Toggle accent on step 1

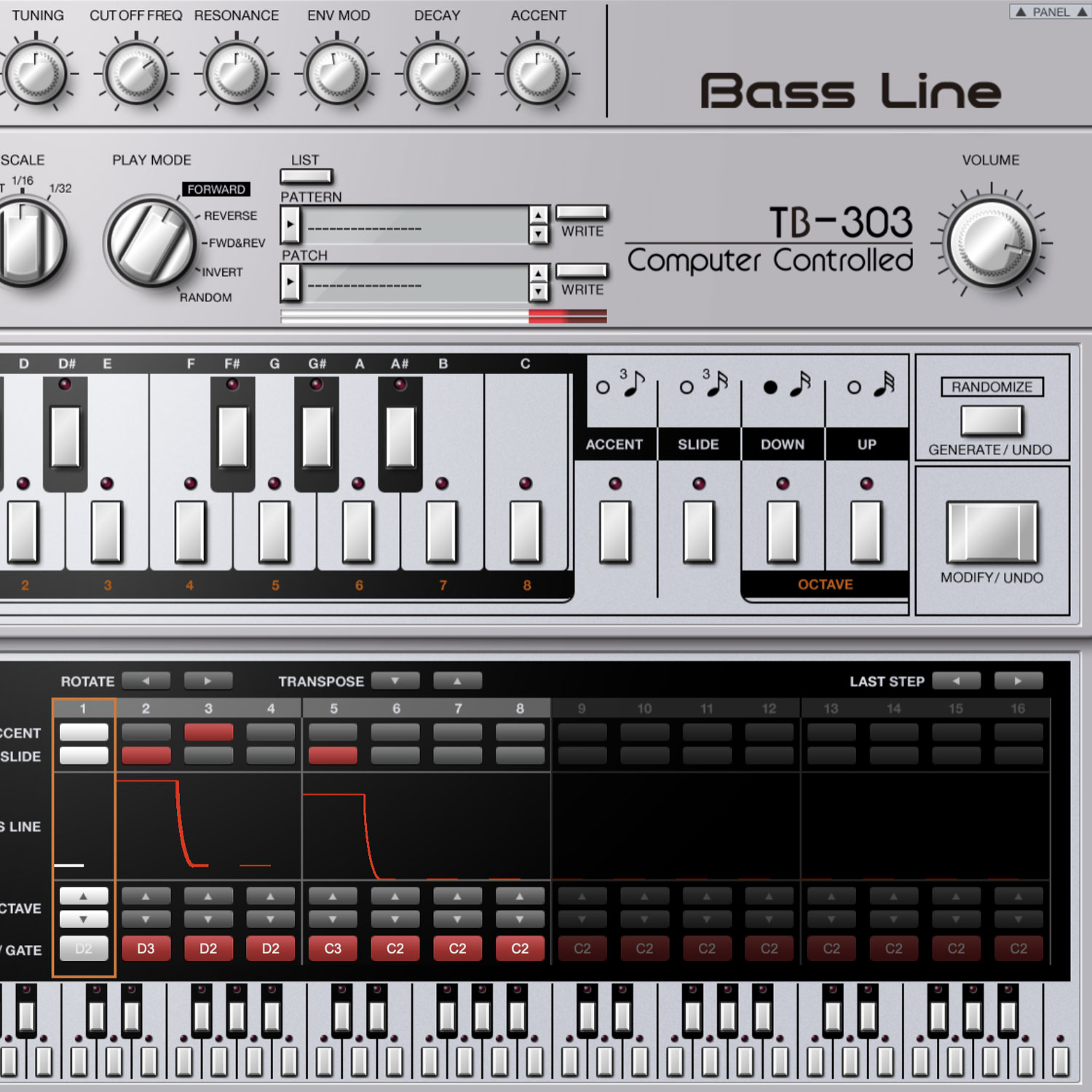(84, 732)
